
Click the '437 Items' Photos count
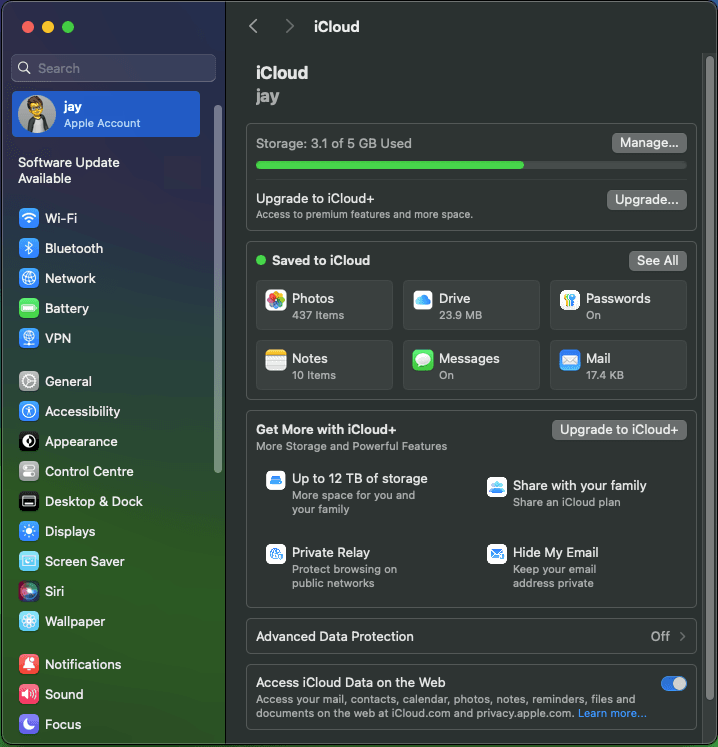pos(318,315)
